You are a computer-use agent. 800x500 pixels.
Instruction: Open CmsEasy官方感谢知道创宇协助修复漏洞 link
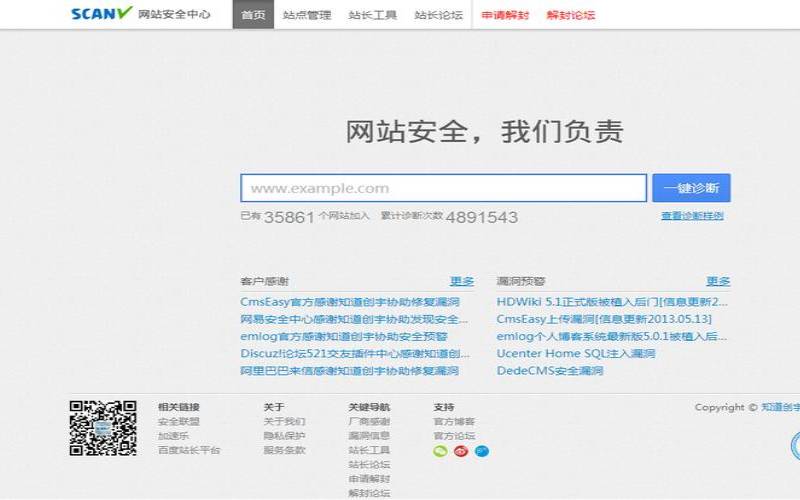pos(350,302)
